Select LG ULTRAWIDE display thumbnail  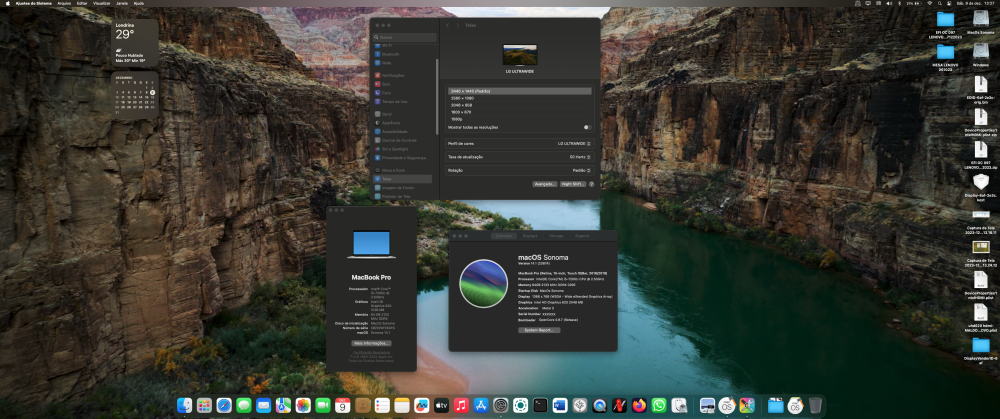coord(520,55)
